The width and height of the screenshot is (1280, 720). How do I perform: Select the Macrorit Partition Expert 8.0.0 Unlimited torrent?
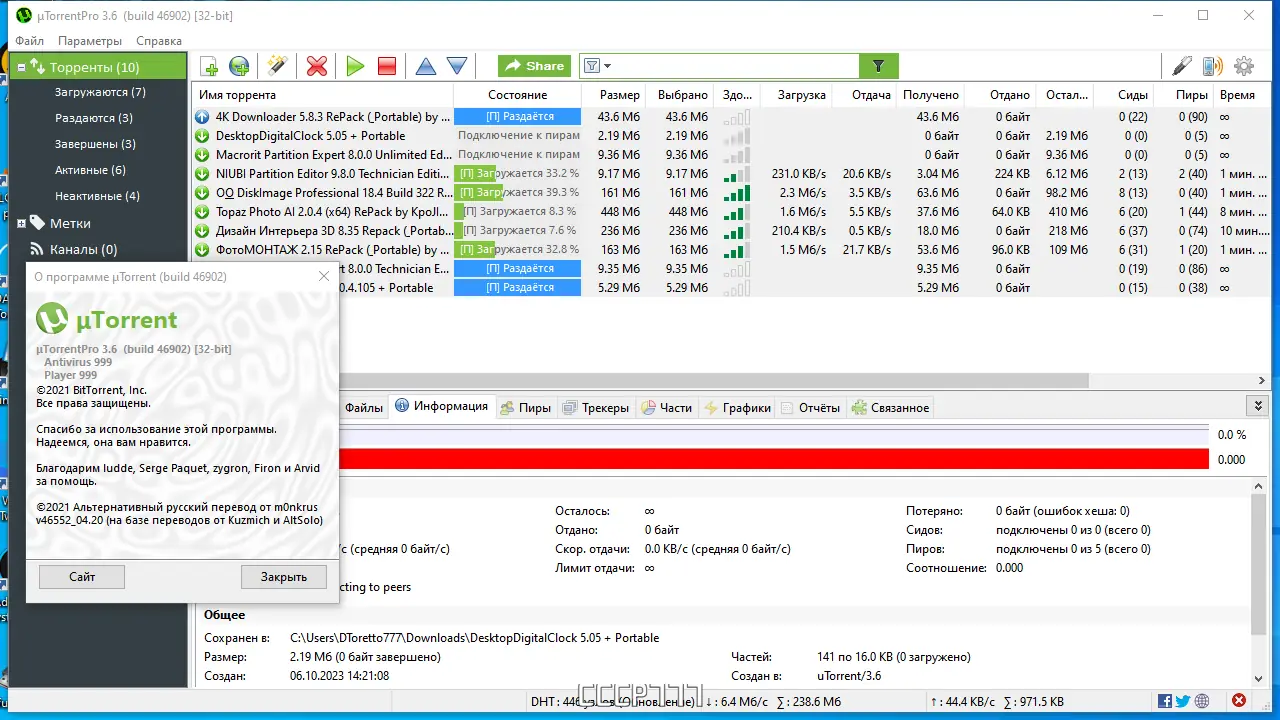(730, 155)
